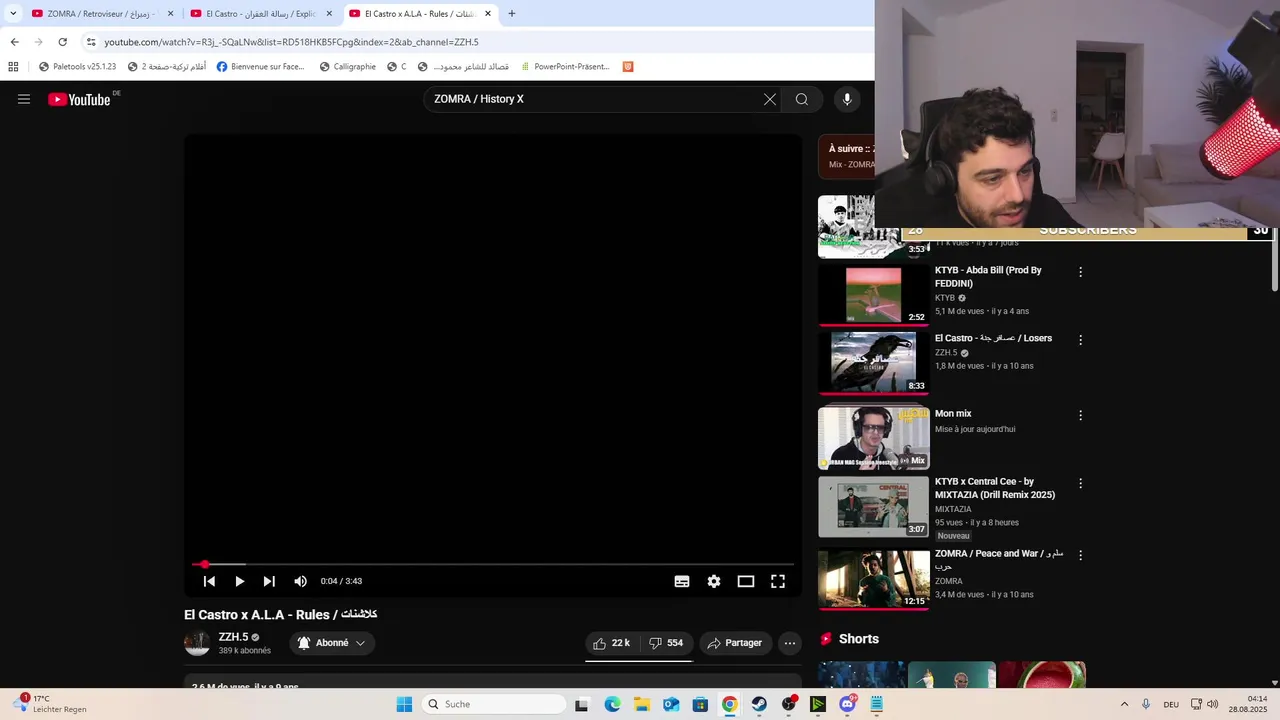Open Outlook from the taskbar

tap(671, 704)
